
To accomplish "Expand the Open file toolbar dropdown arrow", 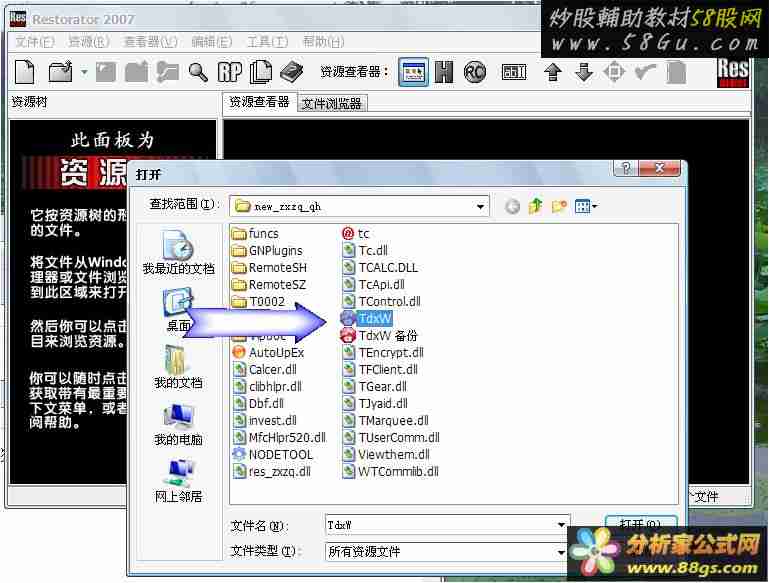I will tap(84, 73).
